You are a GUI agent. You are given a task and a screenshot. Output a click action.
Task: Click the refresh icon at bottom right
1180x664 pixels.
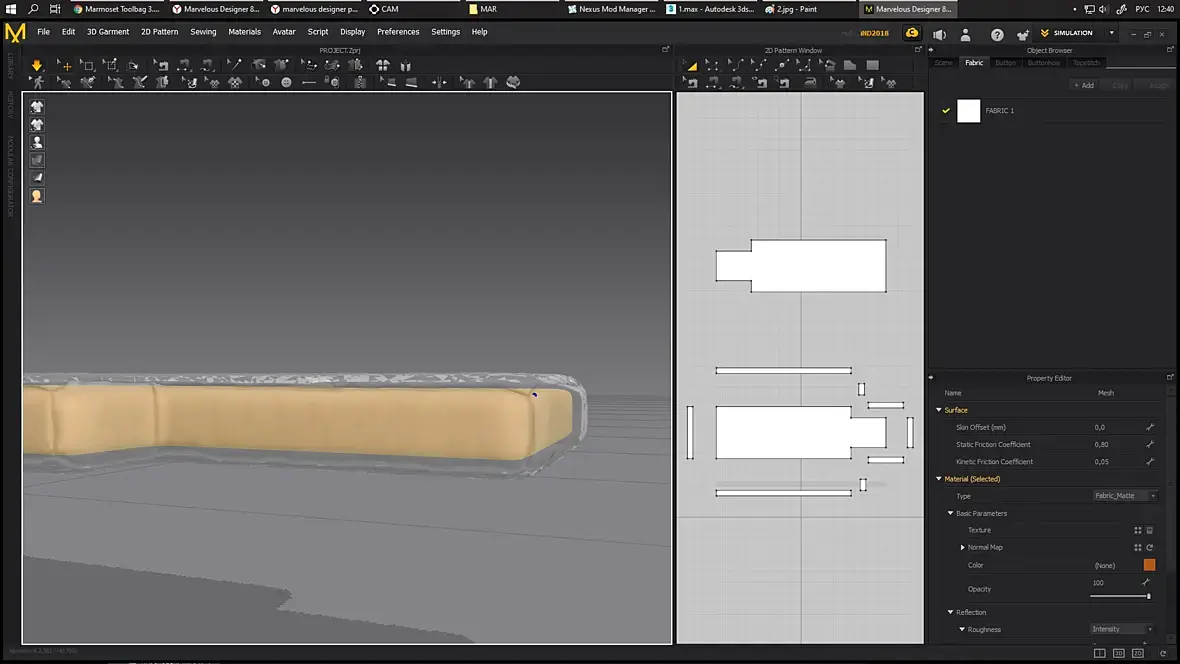pos(1163,653)
